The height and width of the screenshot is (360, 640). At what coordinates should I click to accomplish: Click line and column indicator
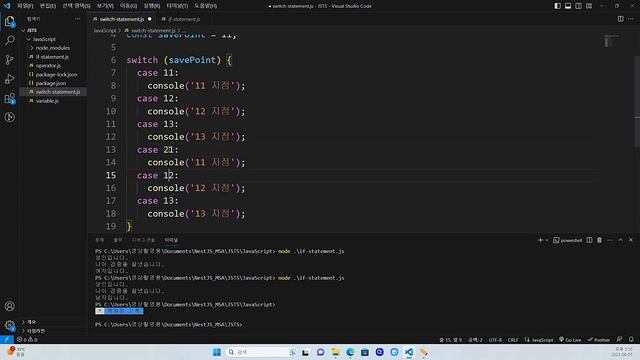point(451,340)
